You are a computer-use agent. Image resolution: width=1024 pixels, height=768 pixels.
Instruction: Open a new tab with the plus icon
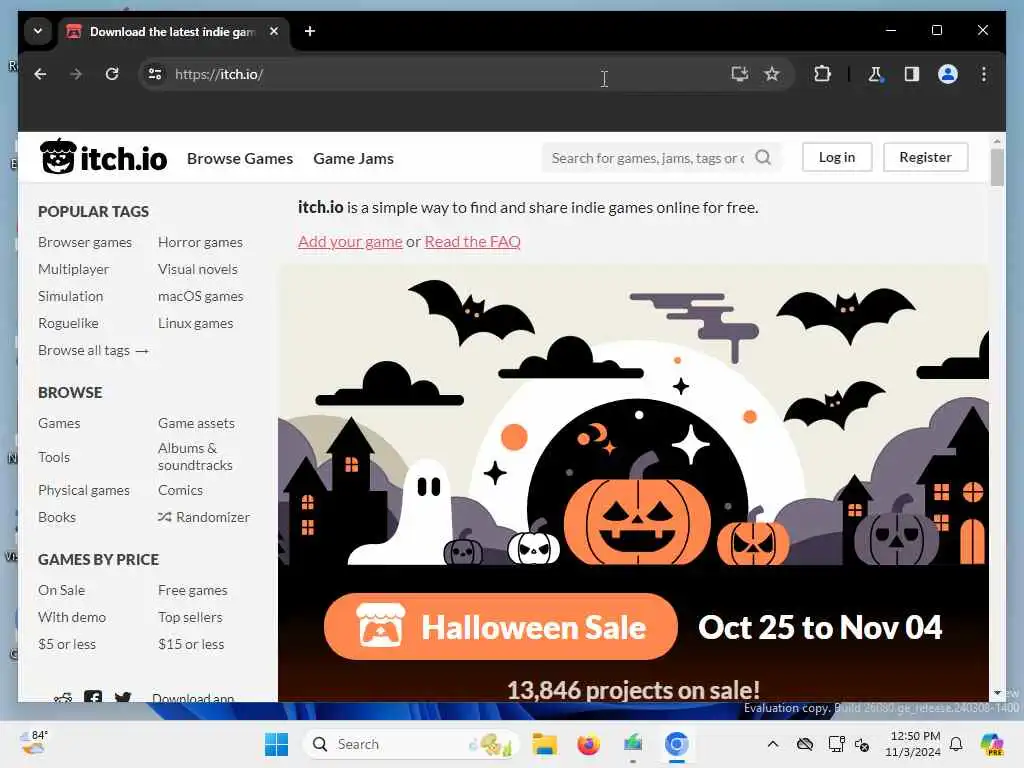point(310,31)
